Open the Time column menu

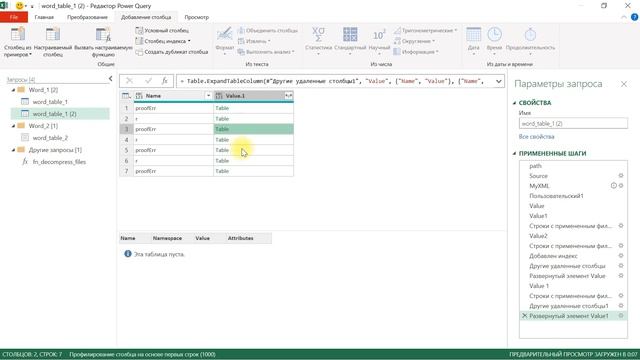click(x=494, y=42)
